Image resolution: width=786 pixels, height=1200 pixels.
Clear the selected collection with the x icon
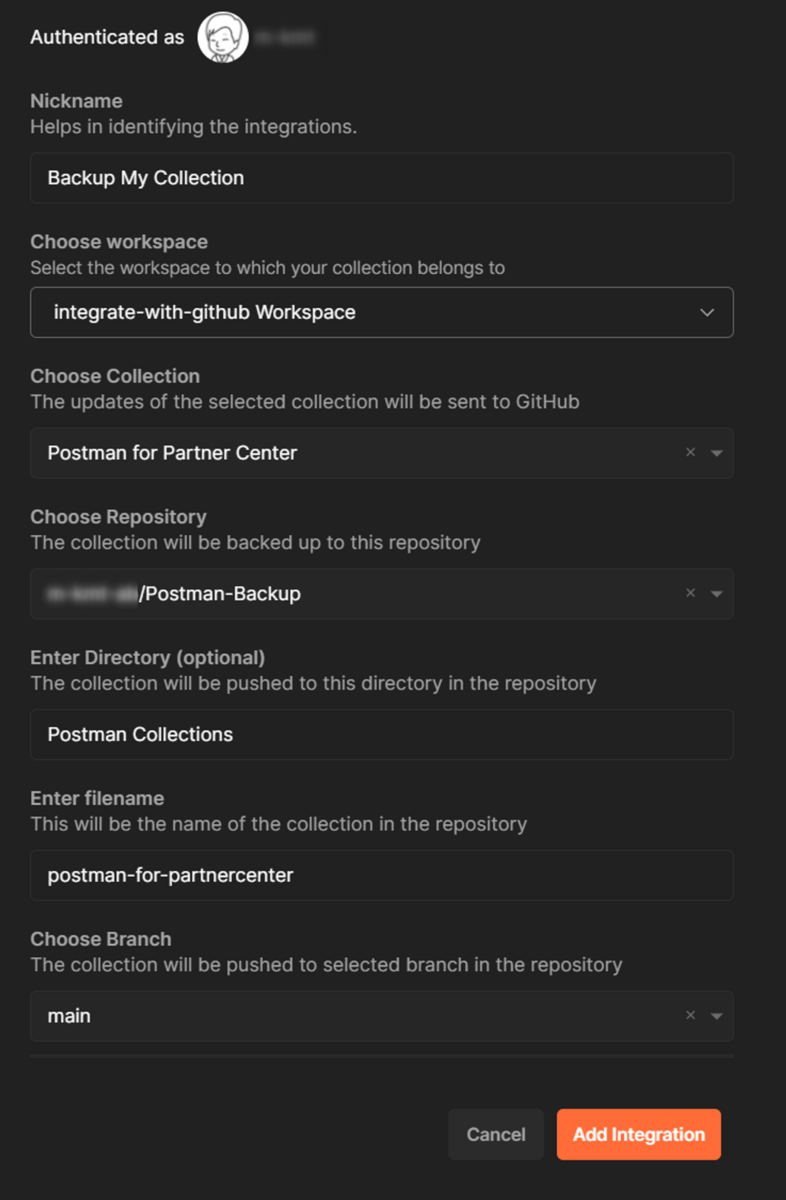click(x=690, y=453)
